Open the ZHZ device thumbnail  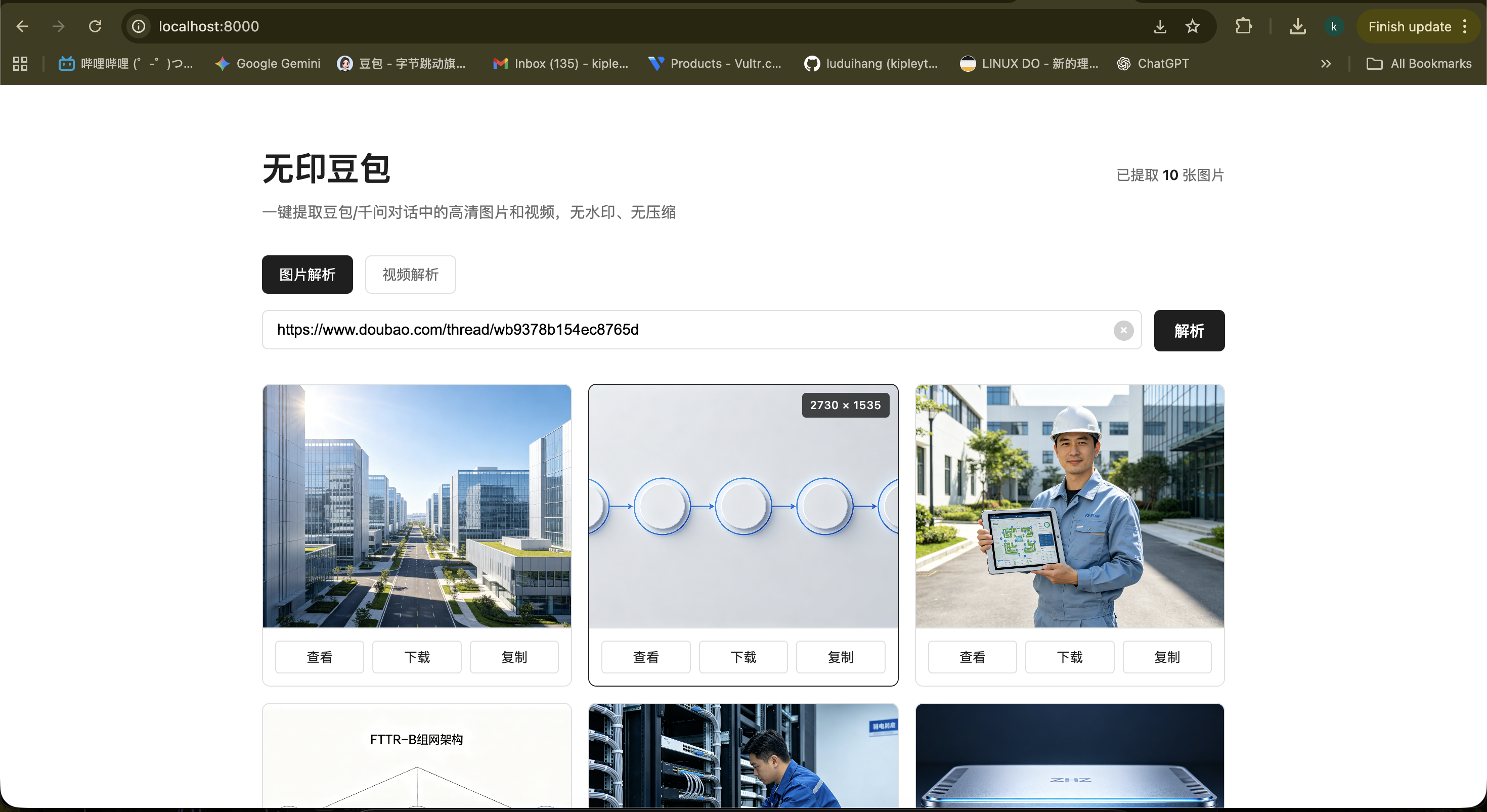(x=1070, y=756)
